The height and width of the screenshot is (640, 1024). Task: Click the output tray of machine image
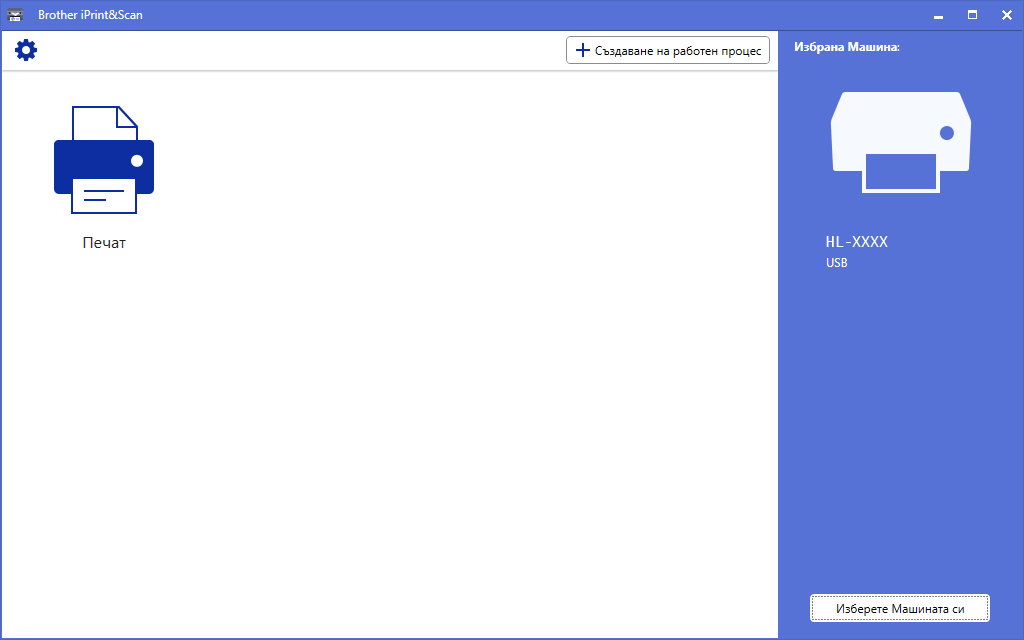coord(901,172)
